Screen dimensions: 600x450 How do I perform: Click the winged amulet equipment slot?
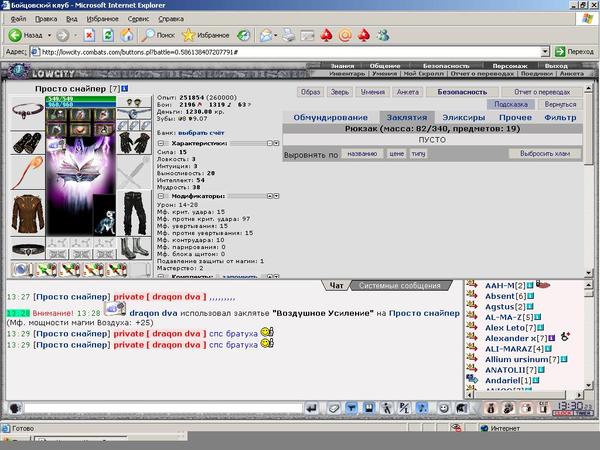tap(134, 113)
